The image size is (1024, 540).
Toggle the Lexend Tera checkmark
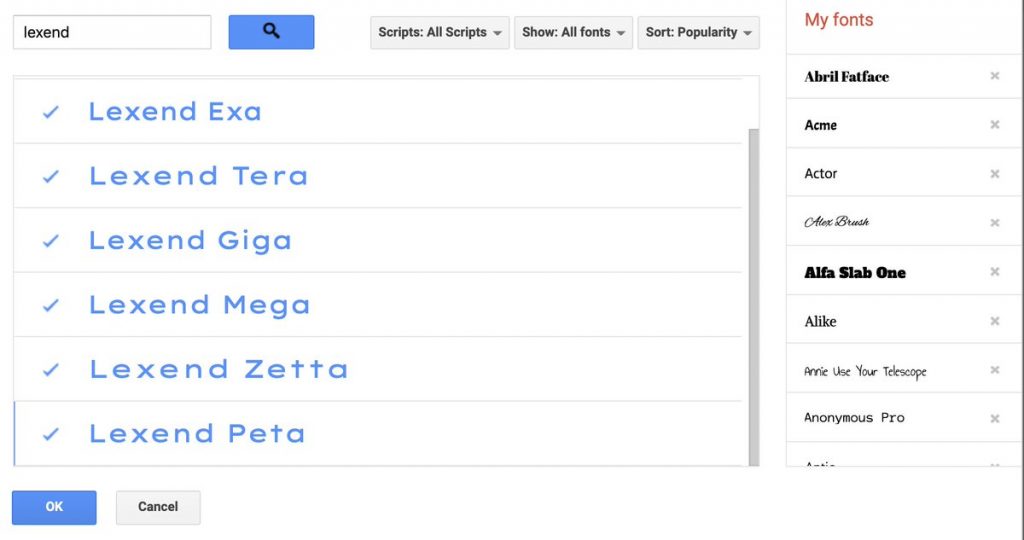click(51, 176)
